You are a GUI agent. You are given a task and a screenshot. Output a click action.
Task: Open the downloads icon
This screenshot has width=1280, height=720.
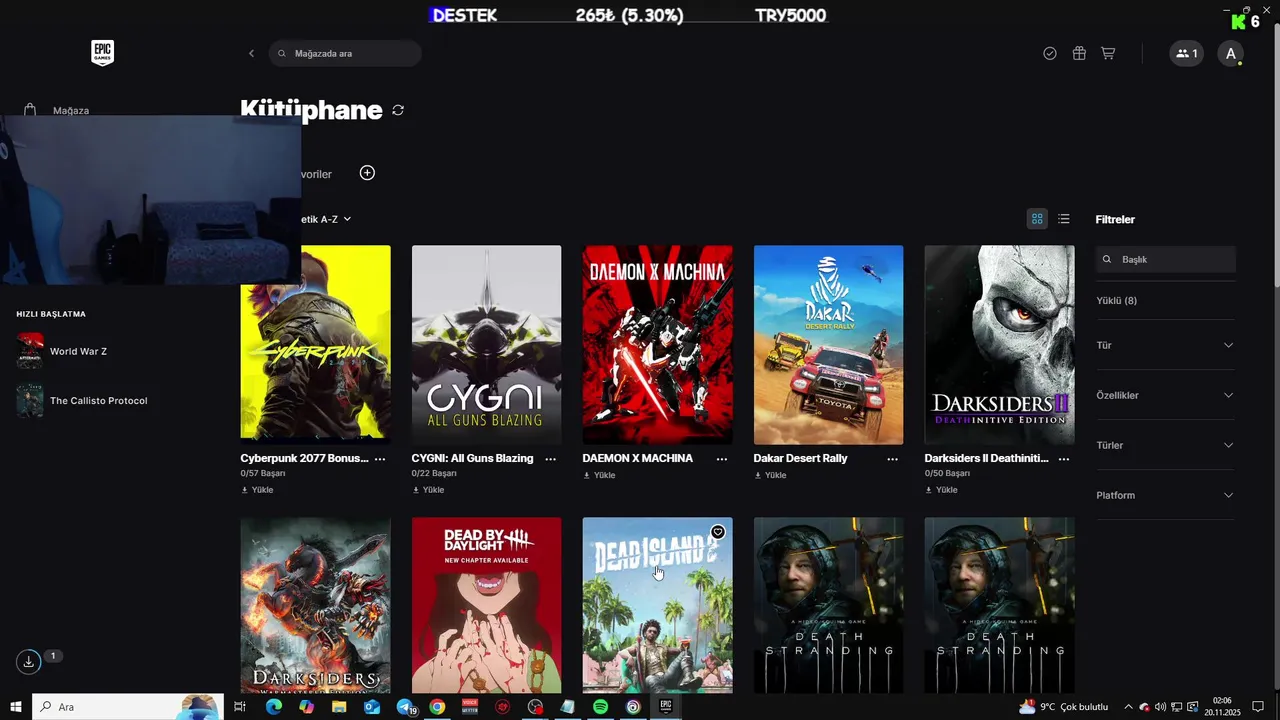pyautogui.click(x=29, y=661)
